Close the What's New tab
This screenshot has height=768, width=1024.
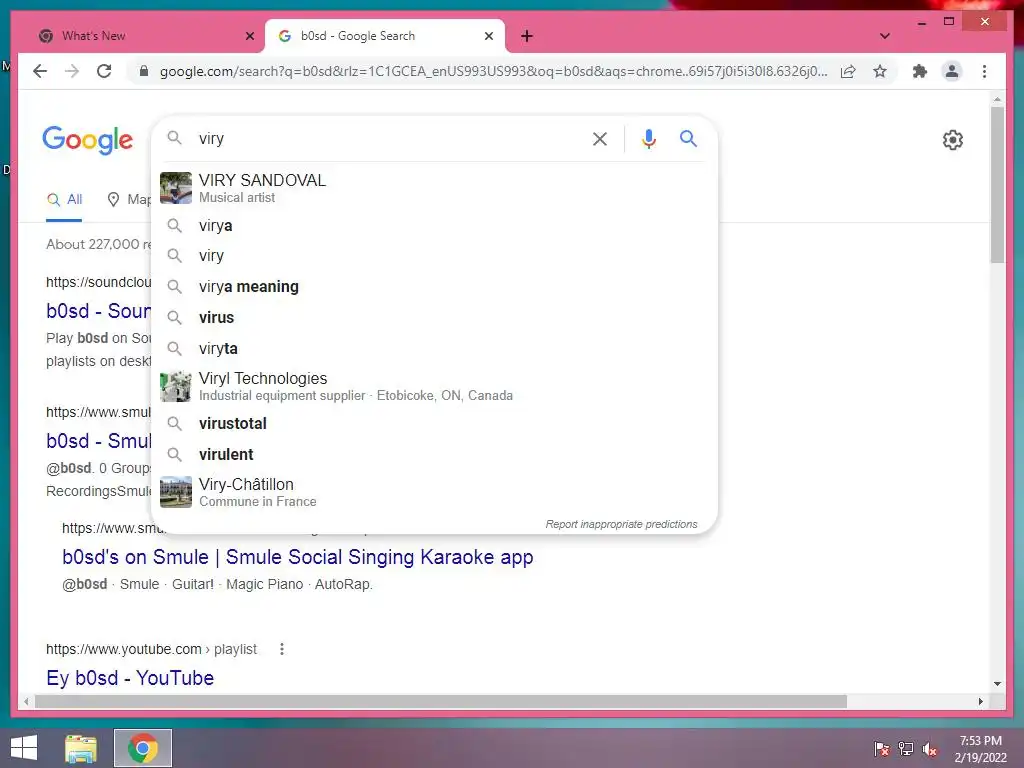[x=249, y=36]
